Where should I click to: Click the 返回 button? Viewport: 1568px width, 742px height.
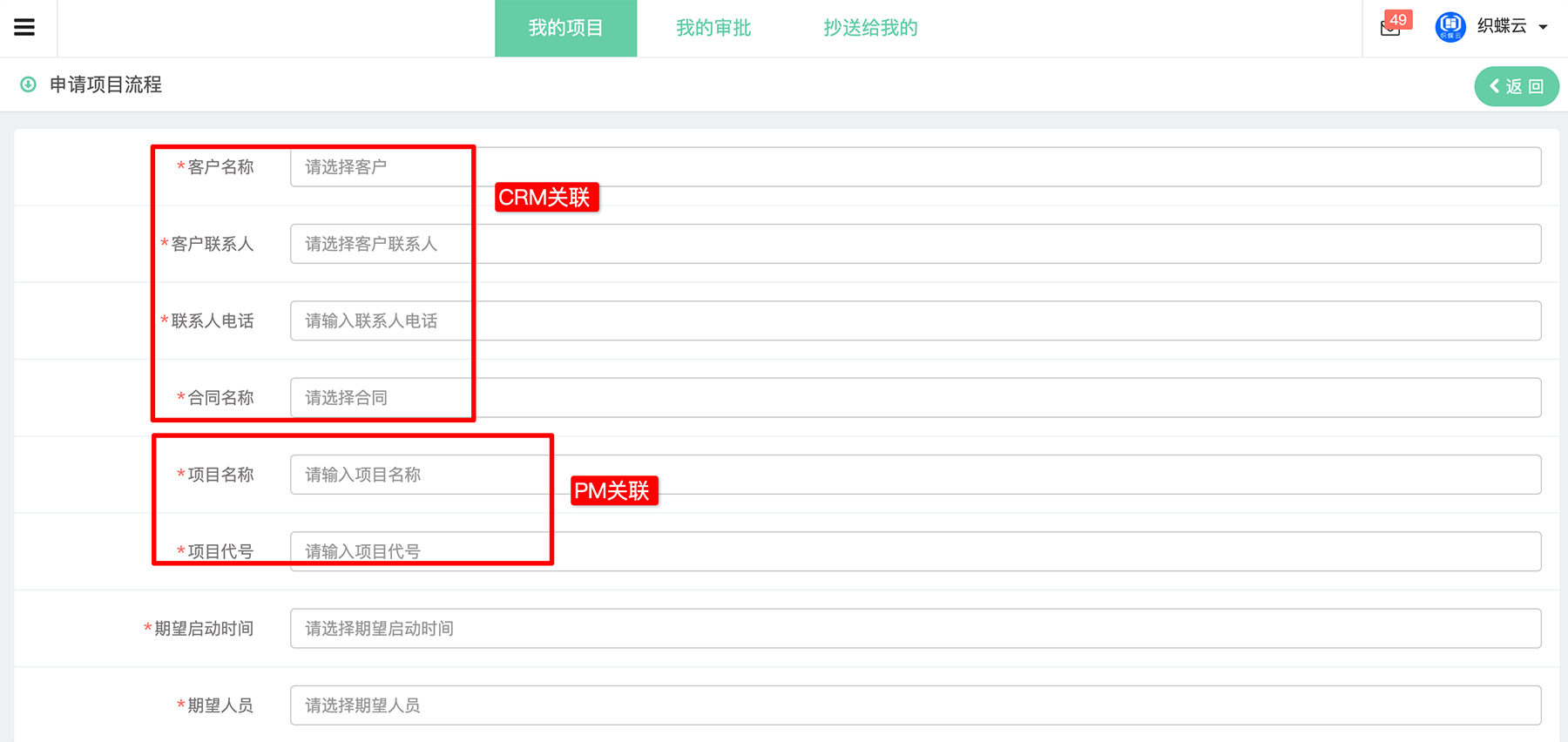1517,86
